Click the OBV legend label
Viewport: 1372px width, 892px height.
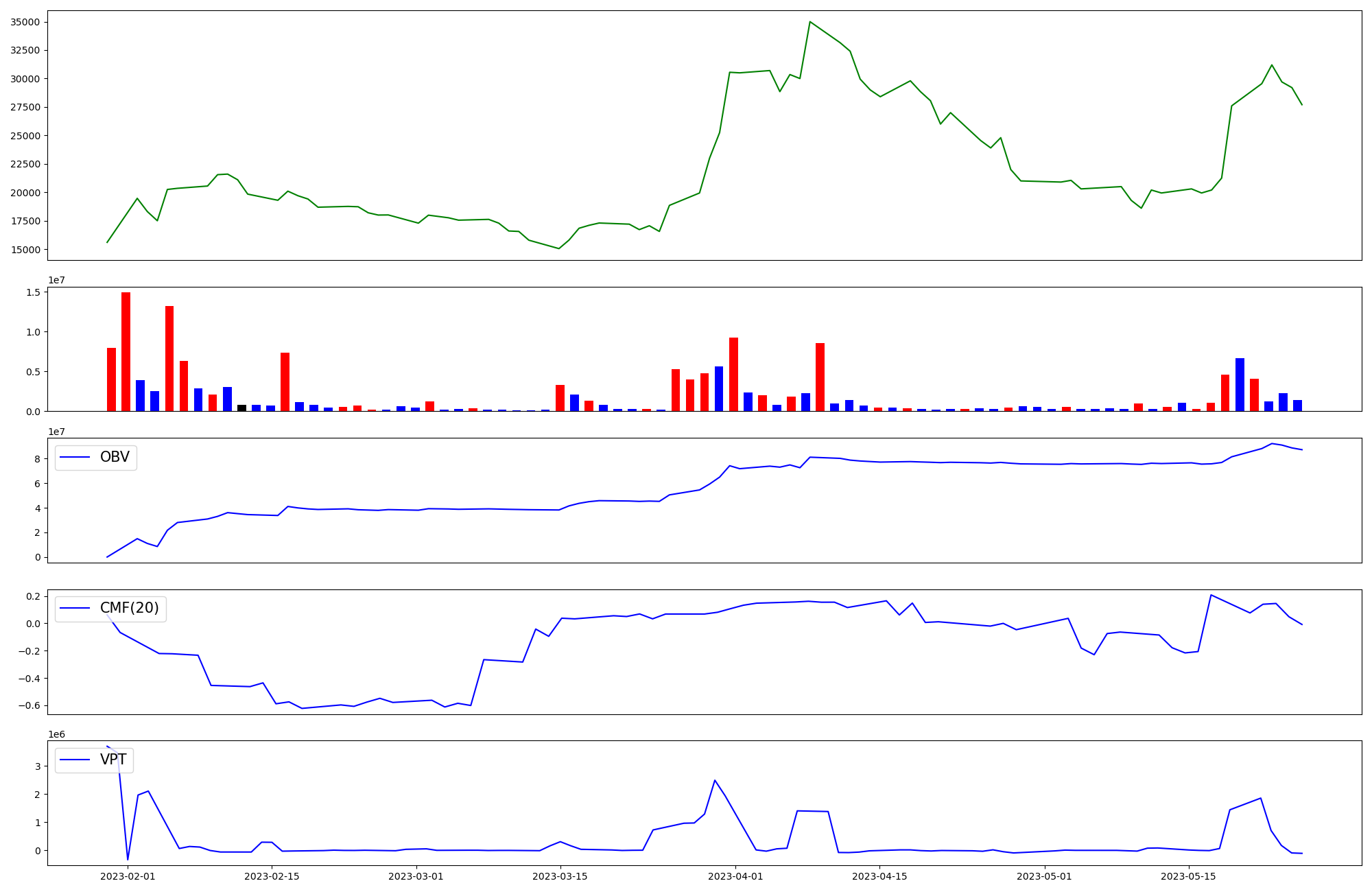(x=115, y=458)
